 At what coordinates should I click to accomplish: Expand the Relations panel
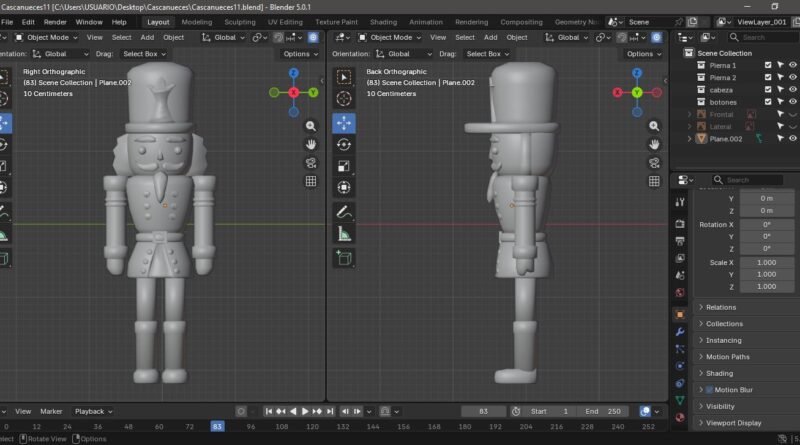(720, 307)
